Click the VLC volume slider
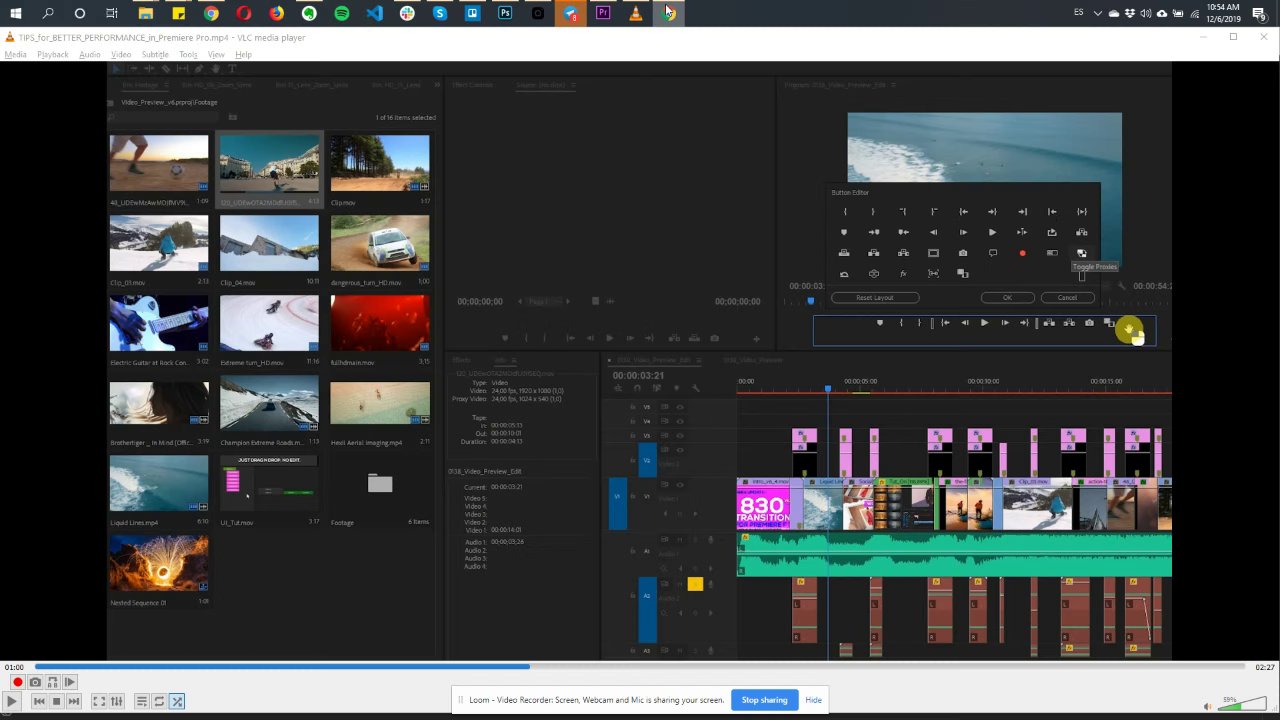Screen dimensions: 1280x720 click(1240, 705)
